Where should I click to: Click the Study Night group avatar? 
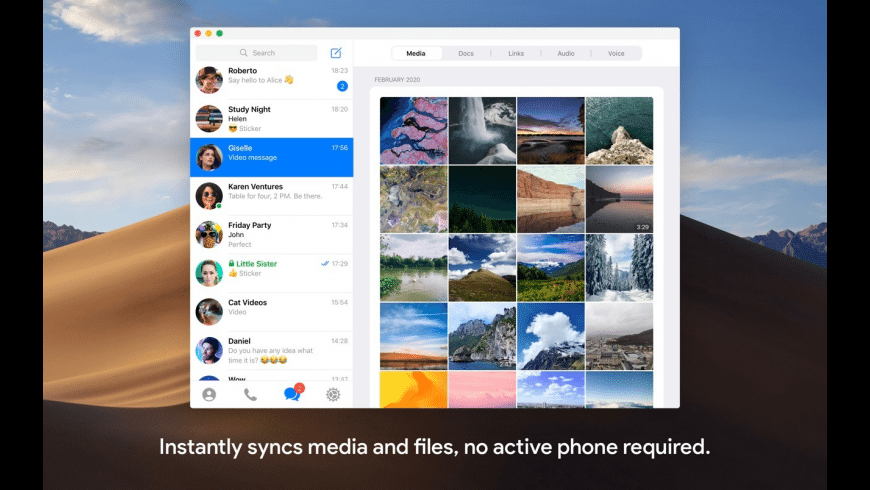tap(209, 119)
